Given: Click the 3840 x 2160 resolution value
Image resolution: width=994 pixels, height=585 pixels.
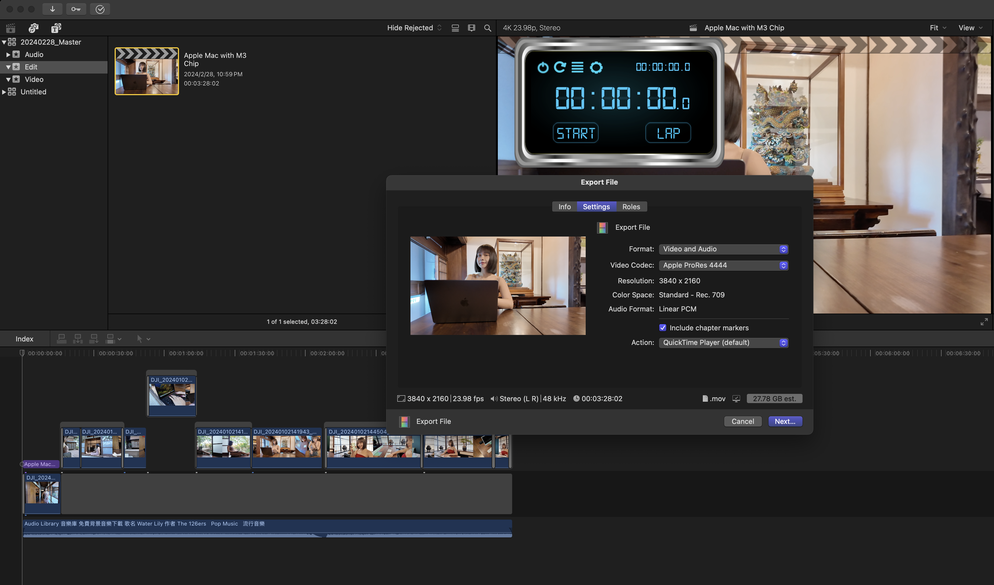Looking at the screenshot, I should point(680,281).
